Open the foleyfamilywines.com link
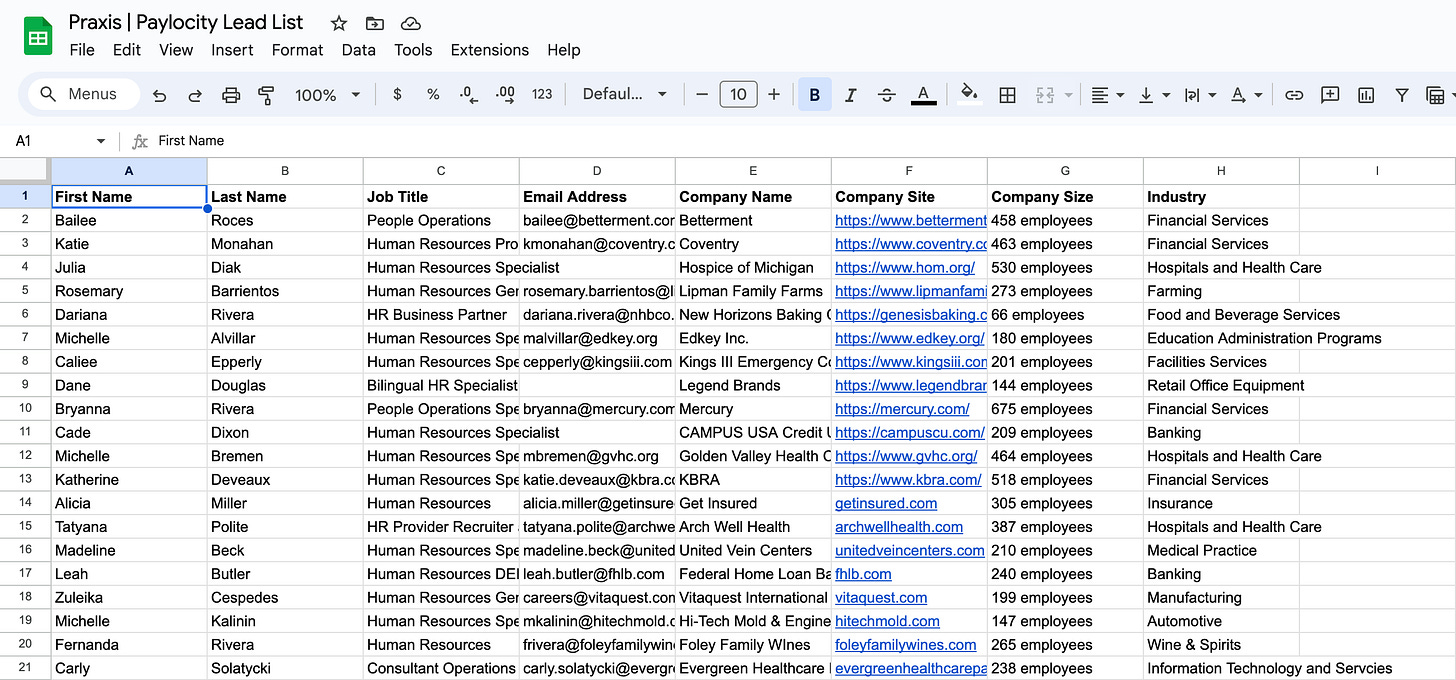 tap(906, 645)
